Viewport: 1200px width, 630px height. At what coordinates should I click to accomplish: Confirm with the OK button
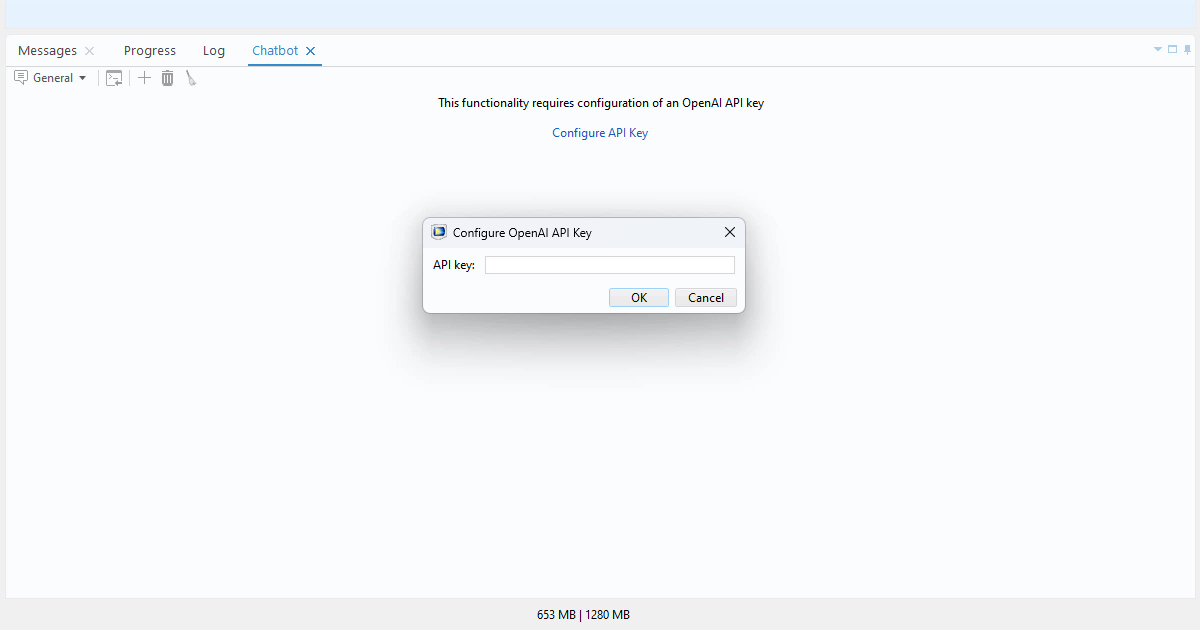click(638, 297)
